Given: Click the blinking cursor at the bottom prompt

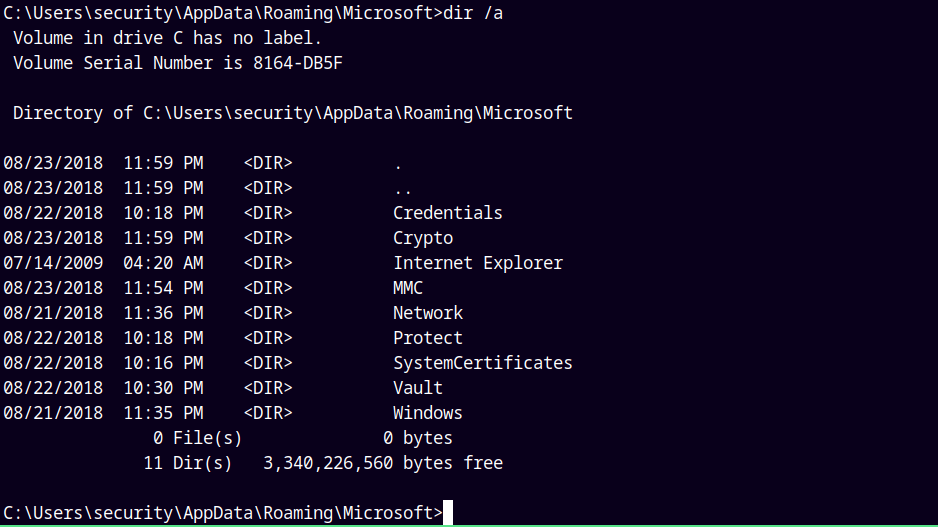Looking at the screenshot, I should coord(449,513).
